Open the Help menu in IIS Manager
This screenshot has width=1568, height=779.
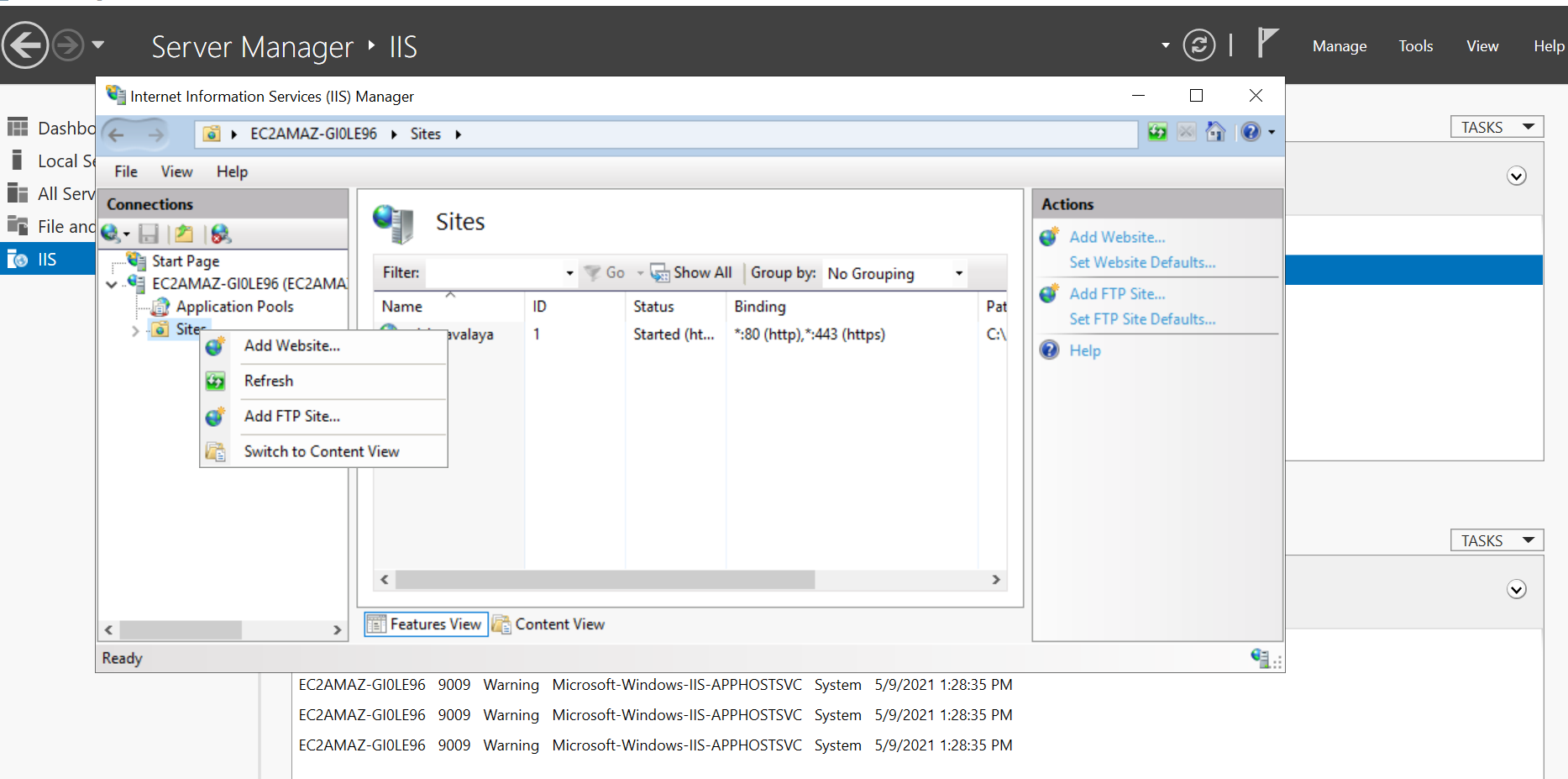pos(232,171)
